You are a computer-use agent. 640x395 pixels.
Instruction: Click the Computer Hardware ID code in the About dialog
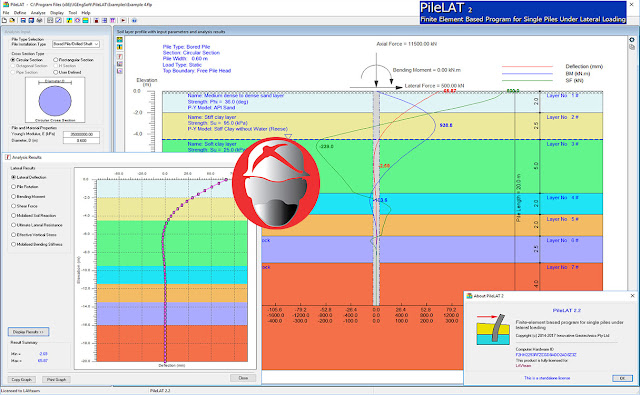click(546, 355)
